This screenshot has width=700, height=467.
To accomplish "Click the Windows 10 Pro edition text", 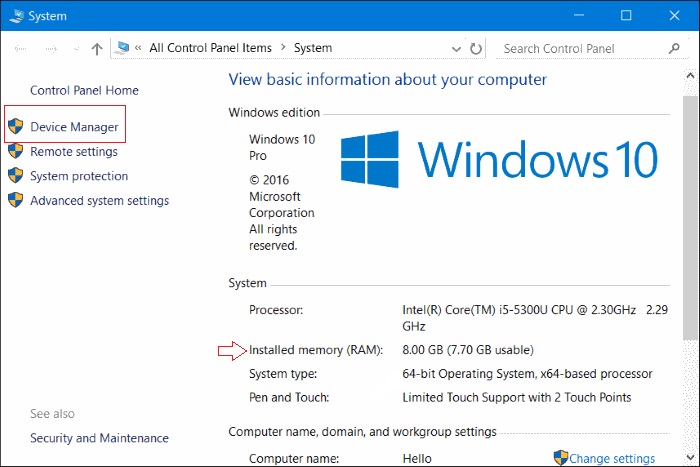I will pyautogui.click(x=282, y=147).
